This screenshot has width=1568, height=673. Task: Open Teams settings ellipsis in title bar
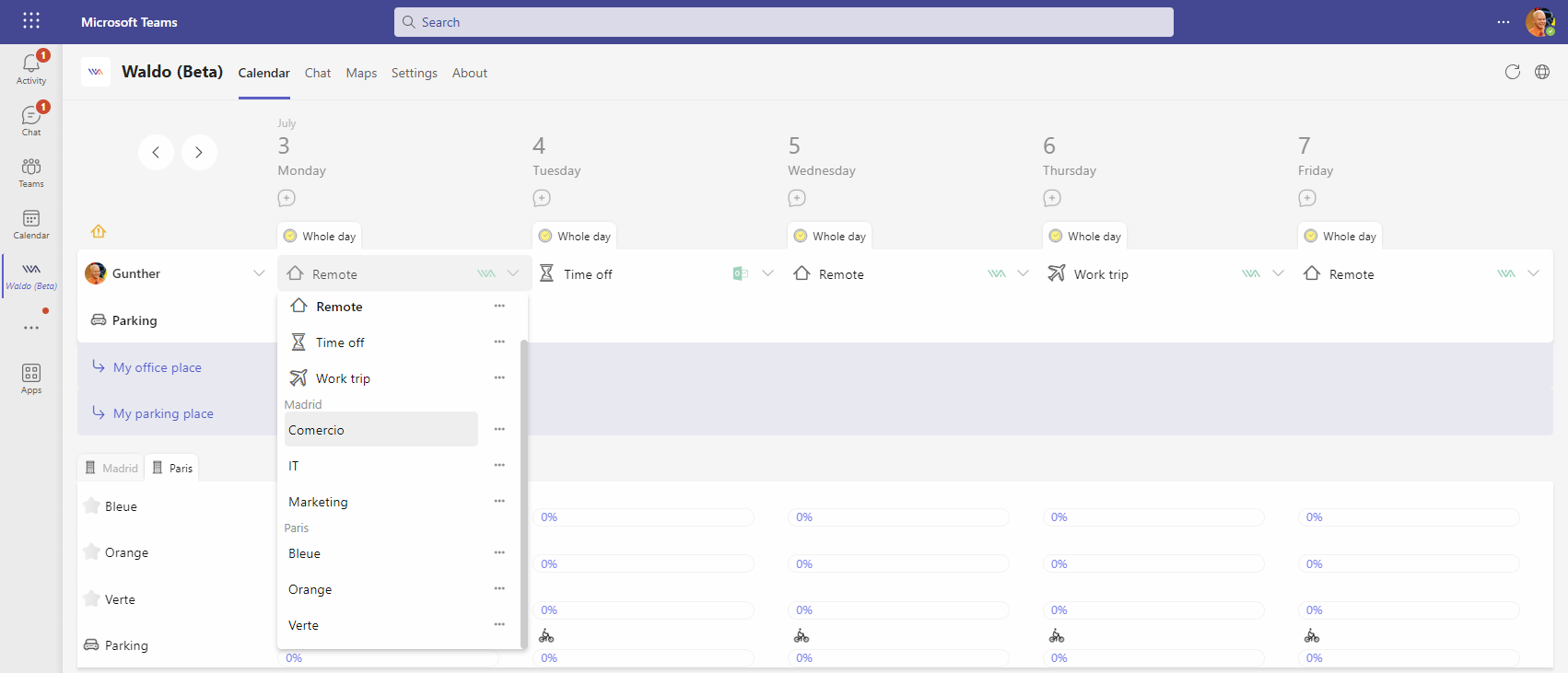pyautogui.click(x=1504, y=22)
